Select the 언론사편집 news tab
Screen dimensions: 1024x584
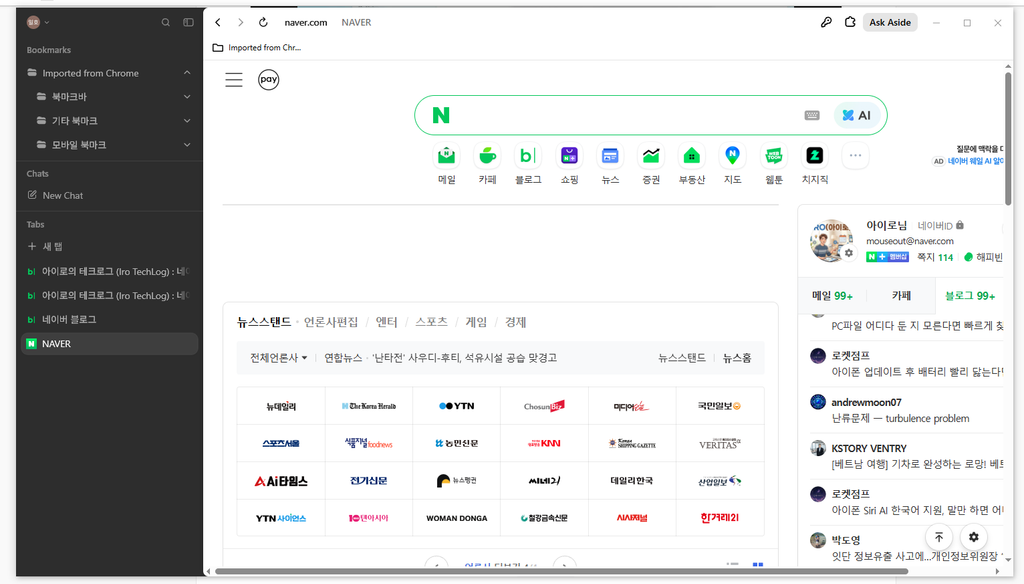point(331,322)
